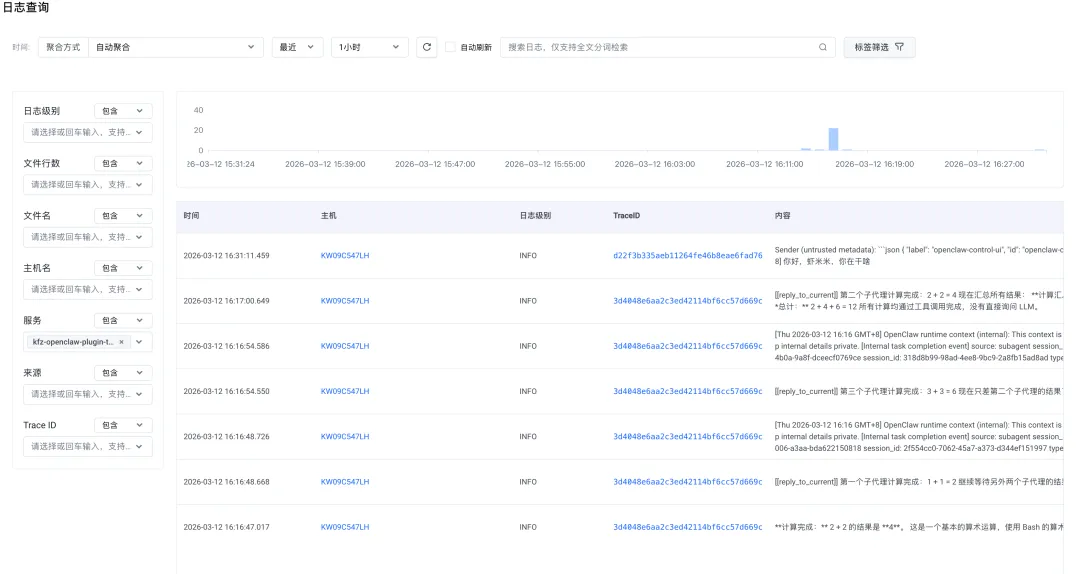Open the 日志级别 value select field
This screenshot has height=574, width=1080.
(87, 132)
